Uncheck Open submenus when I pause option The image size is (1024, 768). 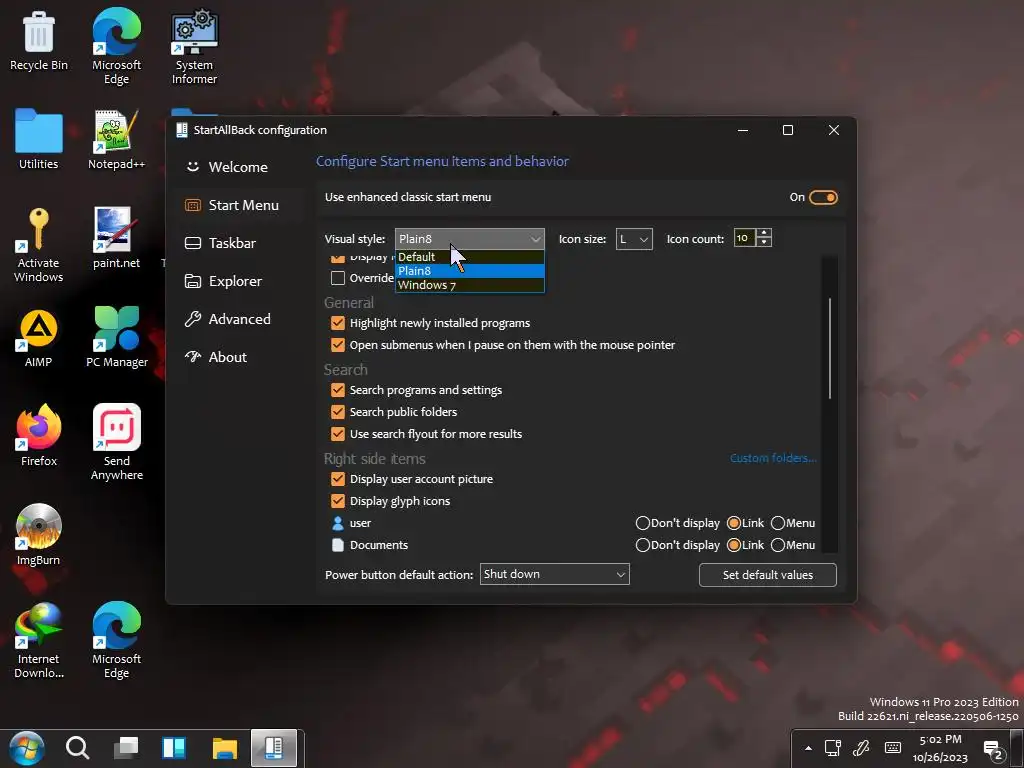338,345
